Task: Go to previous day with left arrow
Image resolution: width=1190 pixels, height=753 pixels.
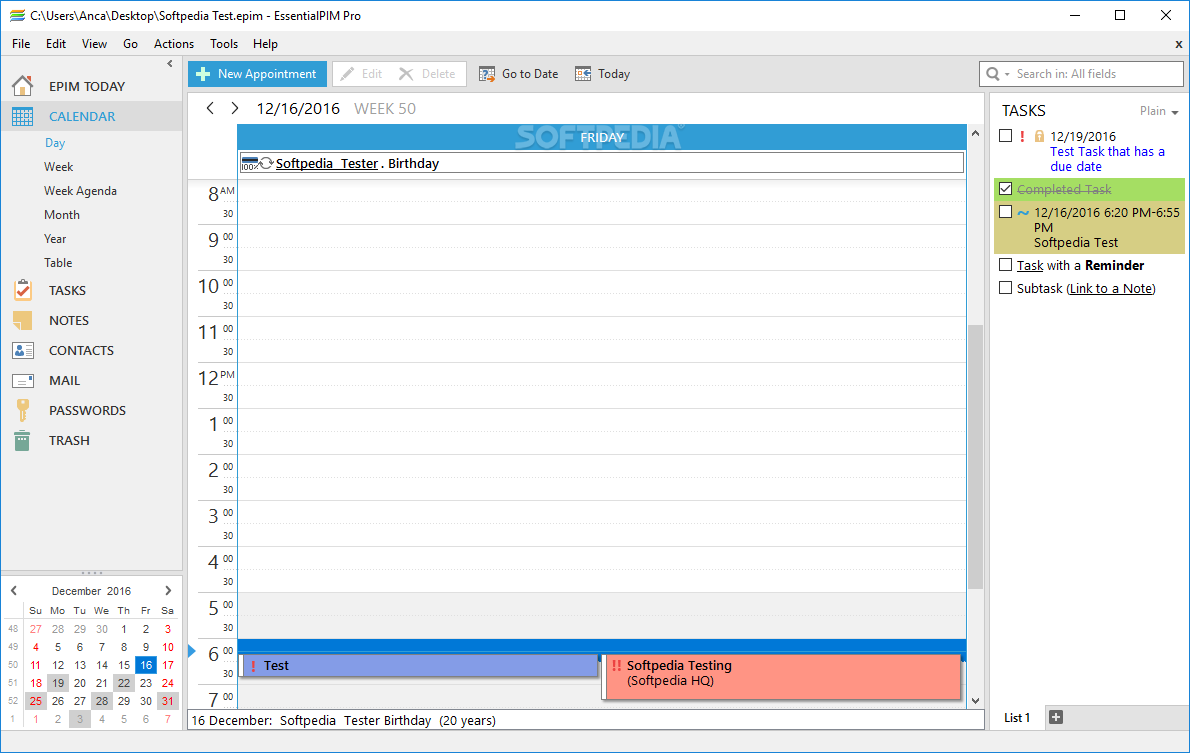Action: click(210, 109)
